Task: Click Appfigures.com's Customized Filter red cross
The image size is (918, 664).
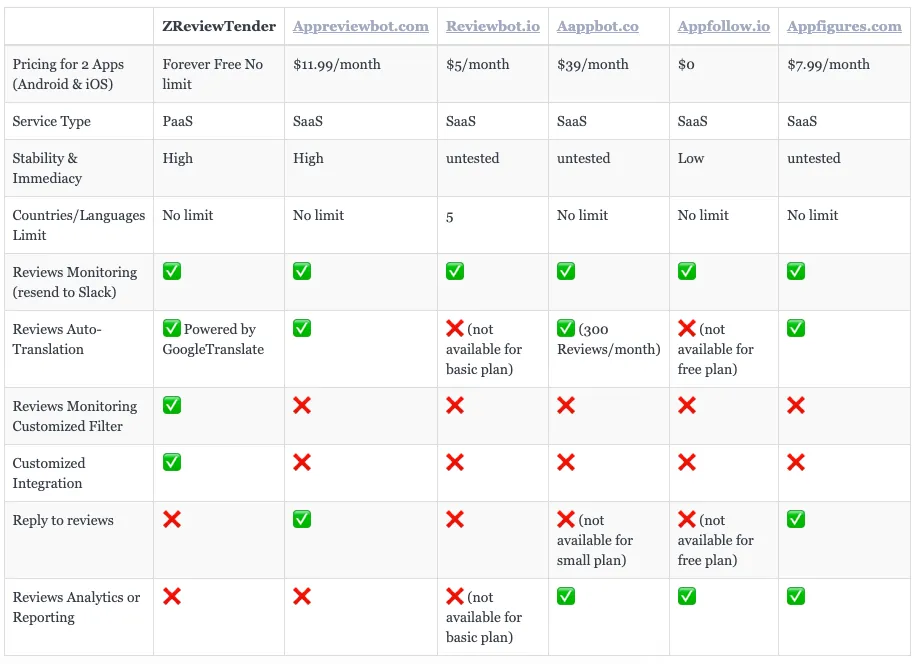Action: tap(796, 405)
